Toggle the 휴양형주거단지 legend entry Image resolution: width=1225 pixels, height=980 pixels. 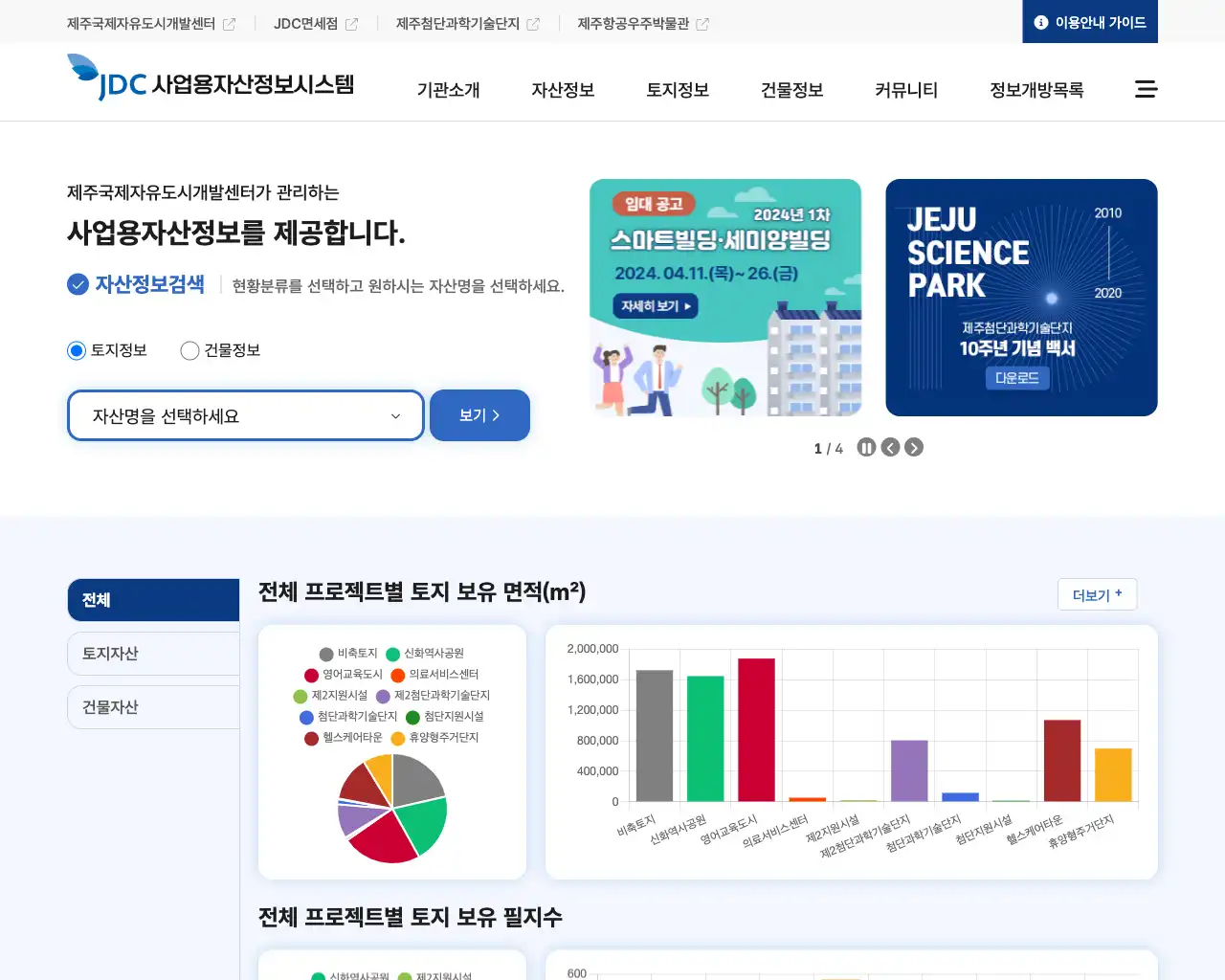[x=434, y=738]
